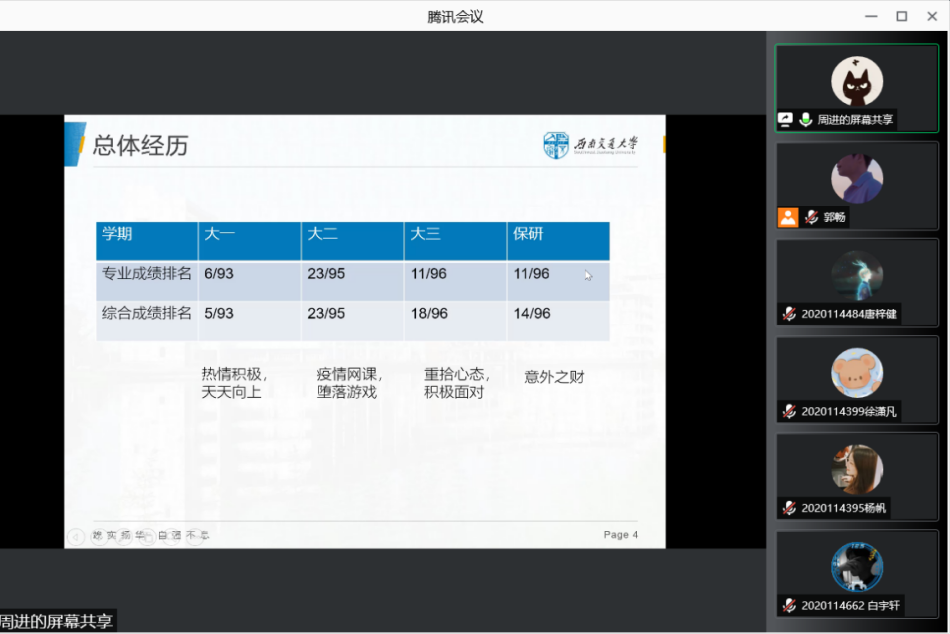Screen dimensions: 950x634
Task: Click 唐梓健's avatar in participant list
Action: [x=857, y=276]
